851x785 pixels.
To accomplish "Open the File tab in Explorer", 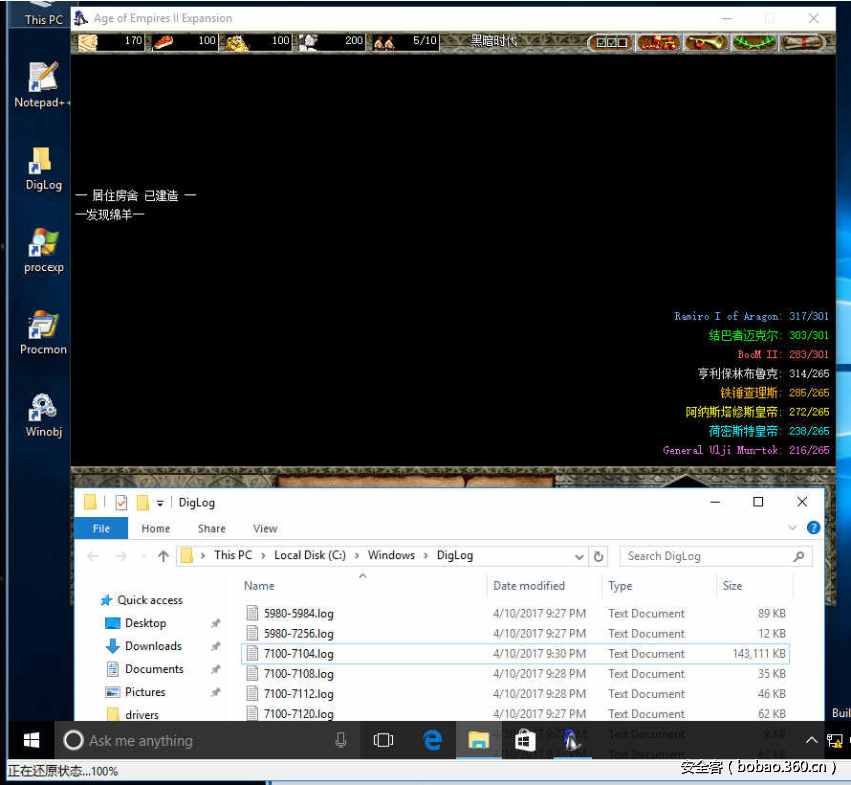I will point(101,528).
